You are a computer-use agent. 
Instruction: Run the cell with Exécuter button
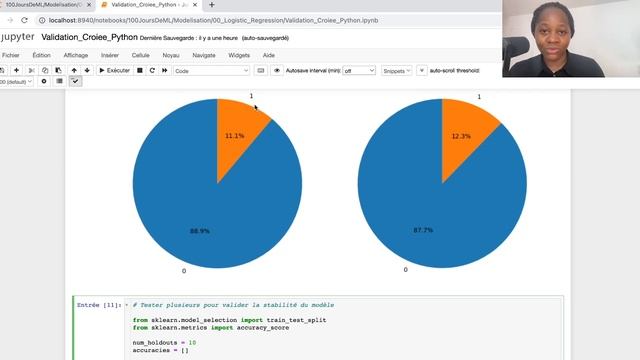(x=115, y=71)
